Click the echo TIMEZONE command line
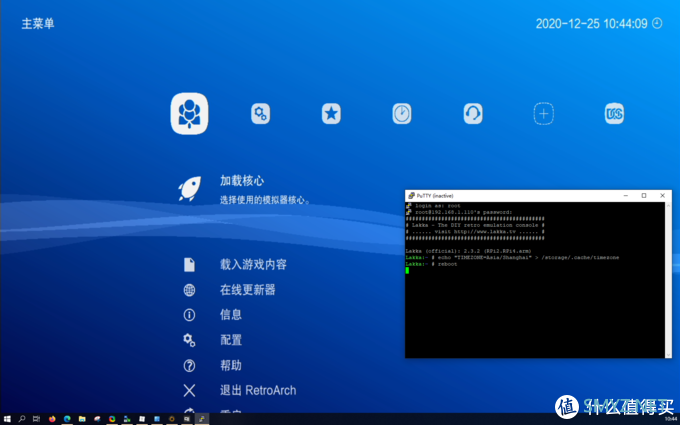The width and height of the screenshot is (680, 425). point(512,257)
